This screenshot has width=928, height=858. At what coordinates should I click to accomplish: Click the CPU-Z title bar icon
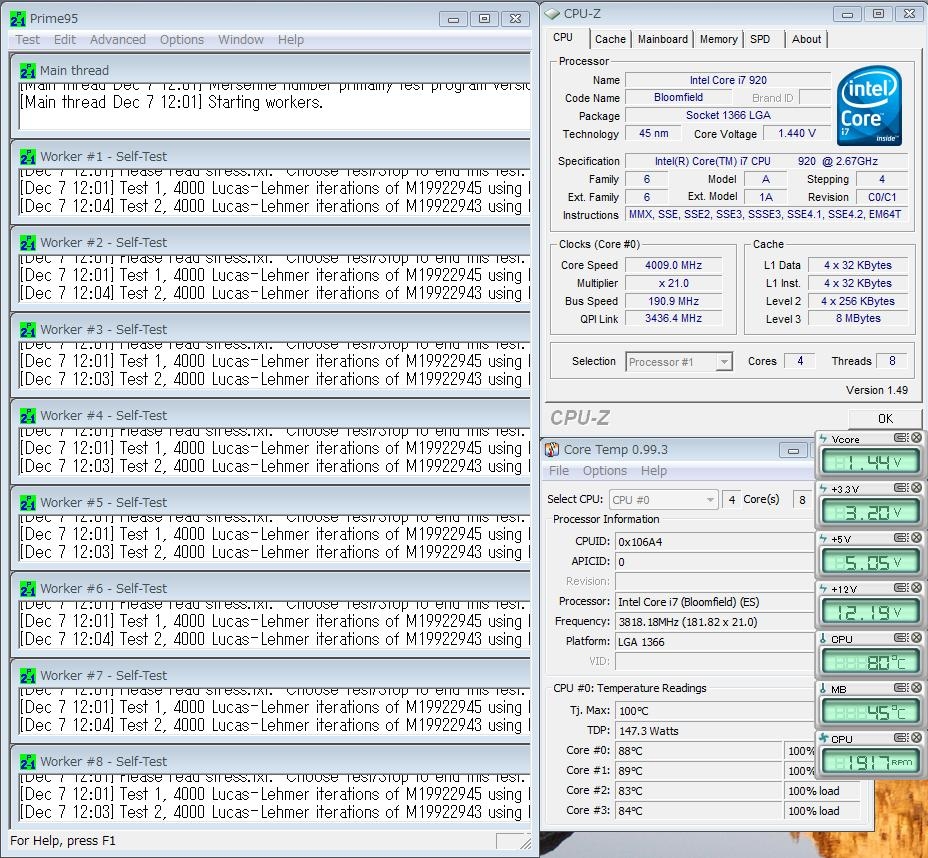[553, 14]
